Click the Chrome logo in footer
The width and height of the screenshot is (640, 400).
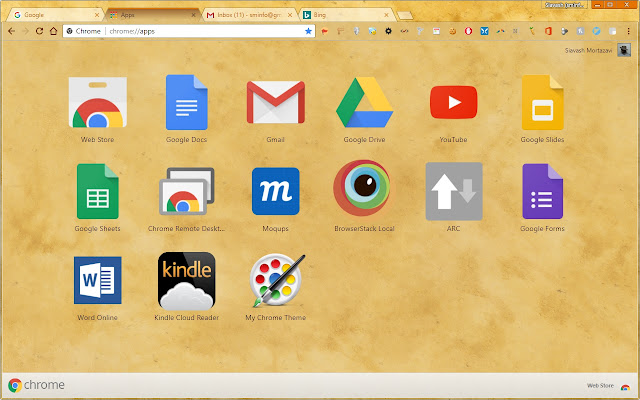36,385
